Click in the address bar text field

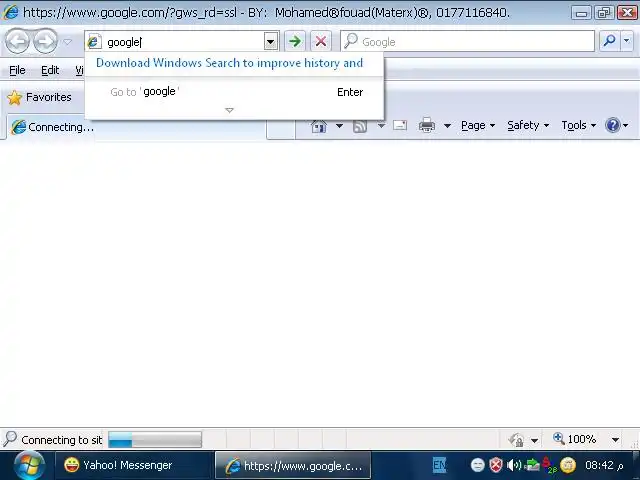pos(184,42)
